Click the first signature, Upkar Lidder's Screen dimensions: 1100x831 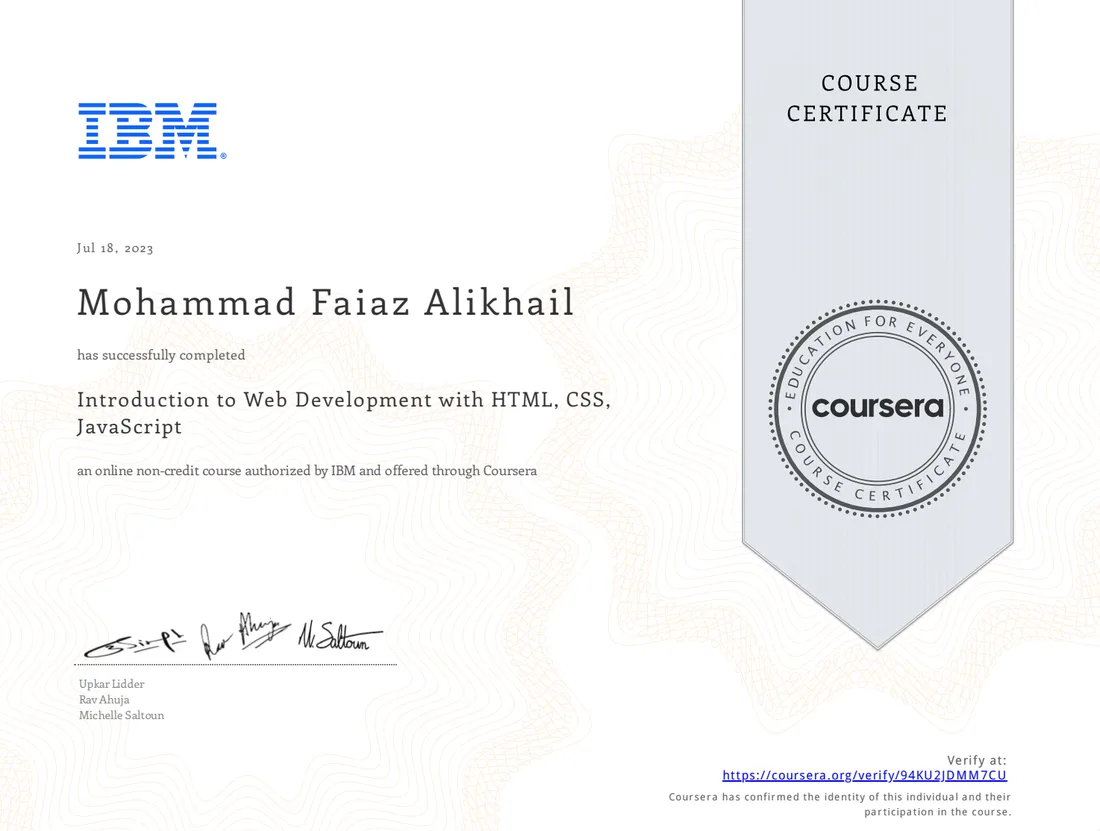tap(135, 643)
